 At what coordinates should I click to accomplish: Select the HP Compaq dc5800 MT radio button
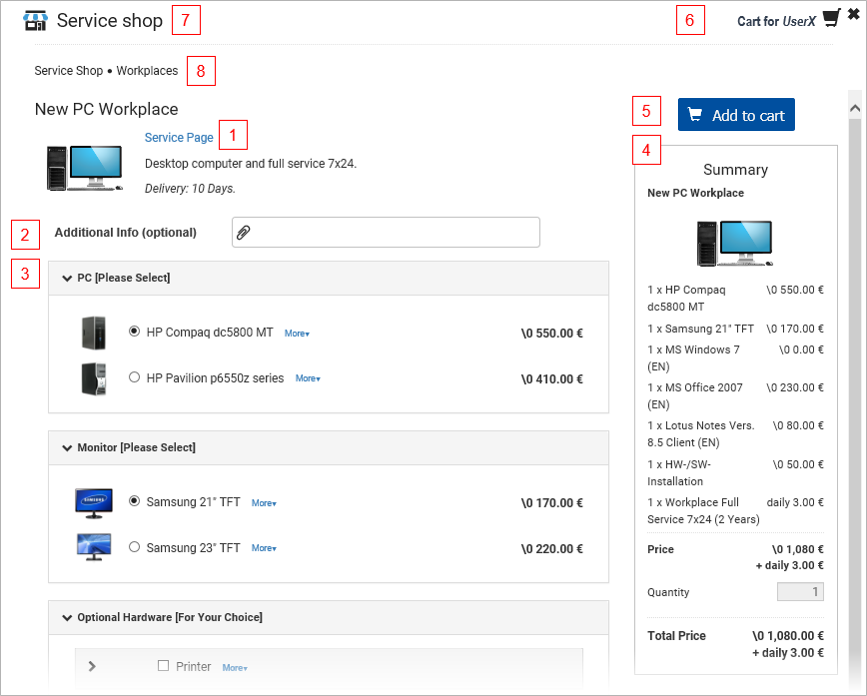coord(134,332)
